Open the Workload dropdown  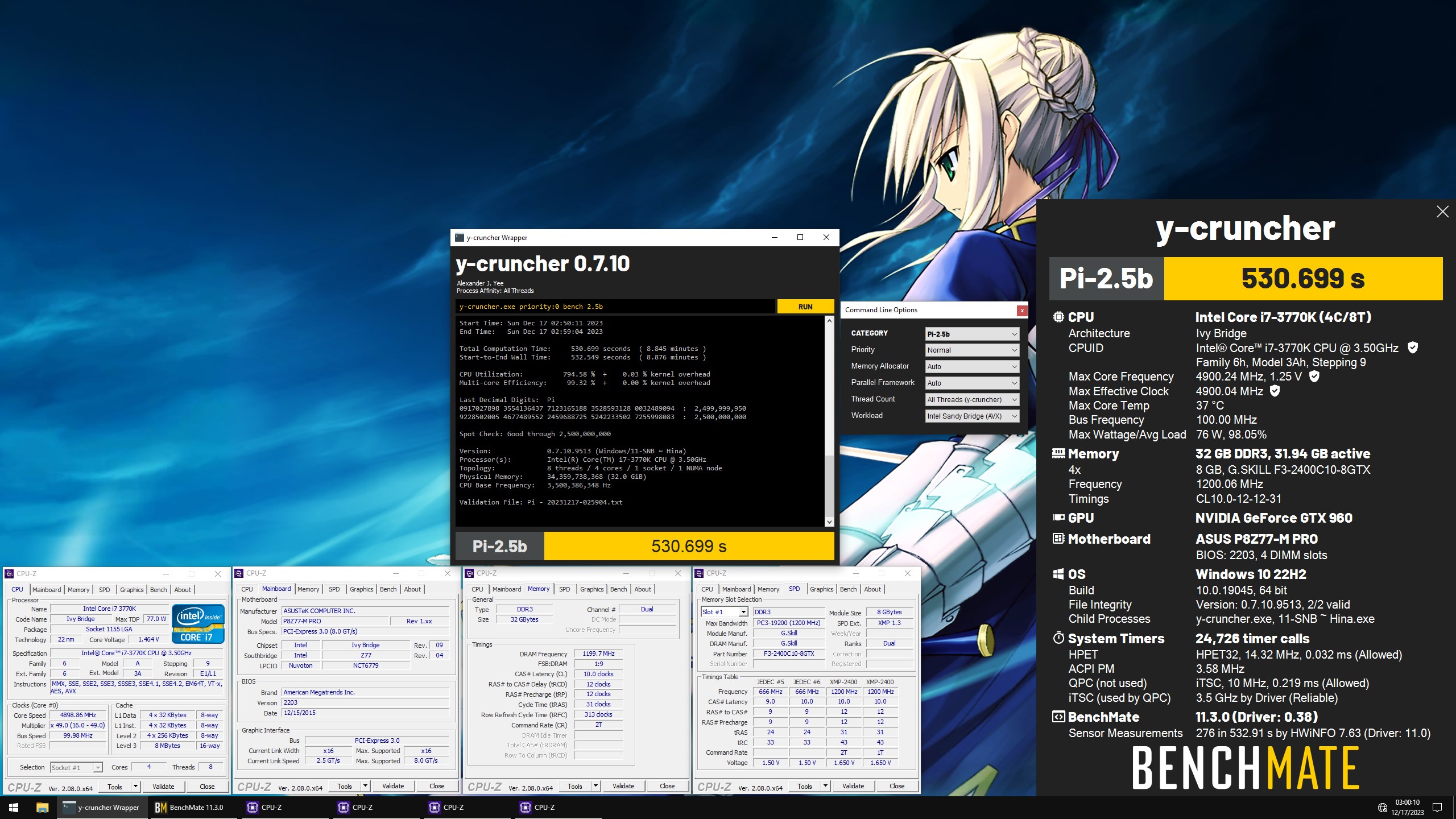[x=972, y=416]
